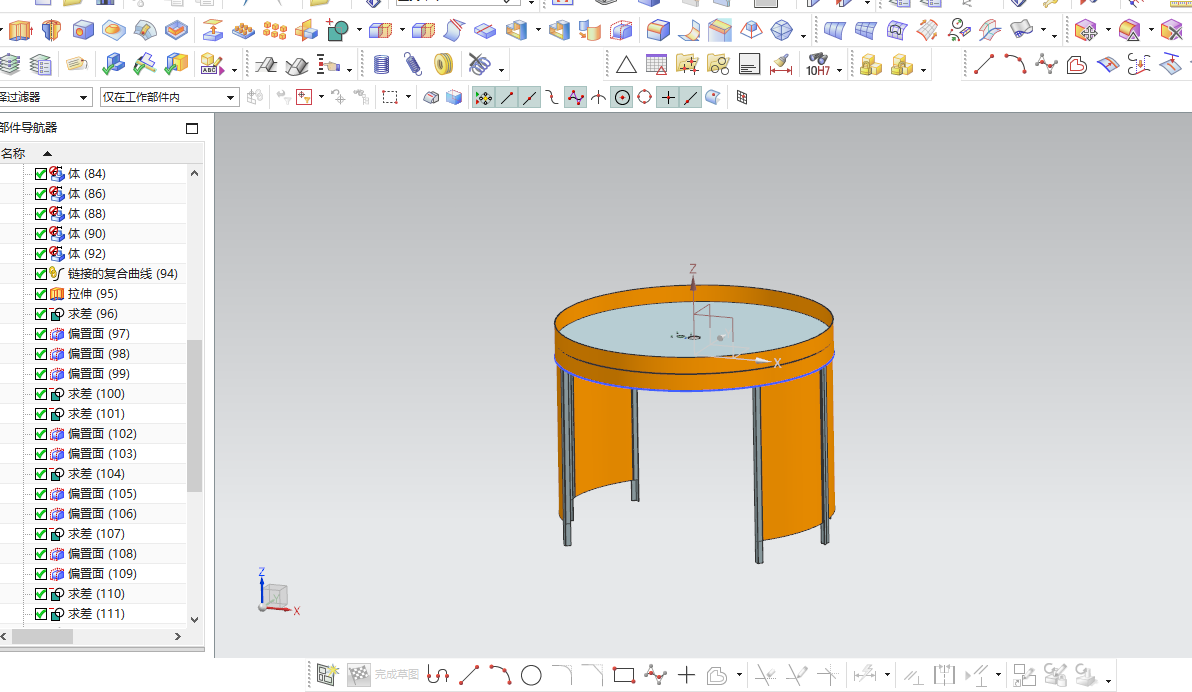Expand the rectangle selection mode dropdown arrow
The width and height of the screenshot is (1192, 692).
click(409, 97)
